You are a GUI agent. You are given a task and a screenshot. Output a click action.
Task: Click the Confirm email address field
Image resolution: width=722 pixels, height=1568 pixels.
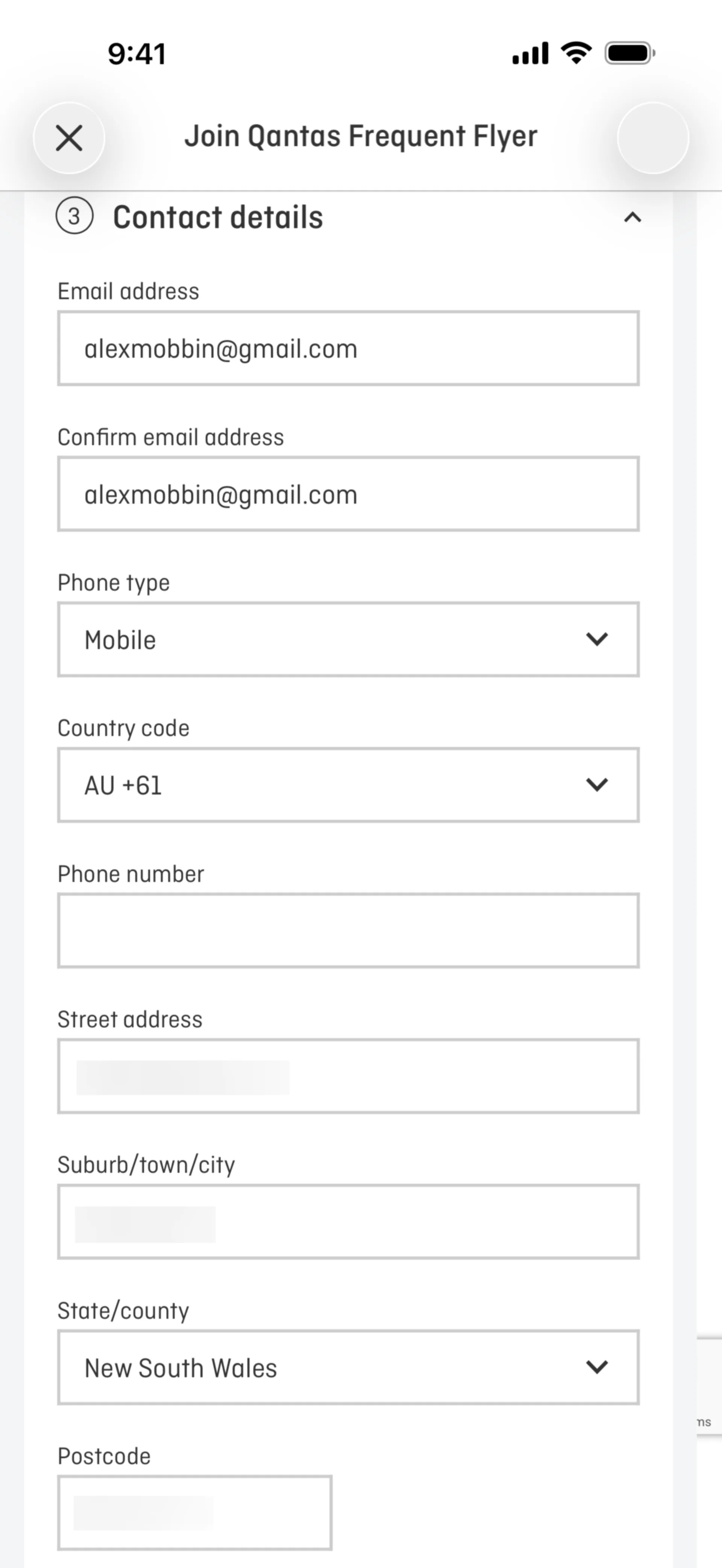point(348,494)
